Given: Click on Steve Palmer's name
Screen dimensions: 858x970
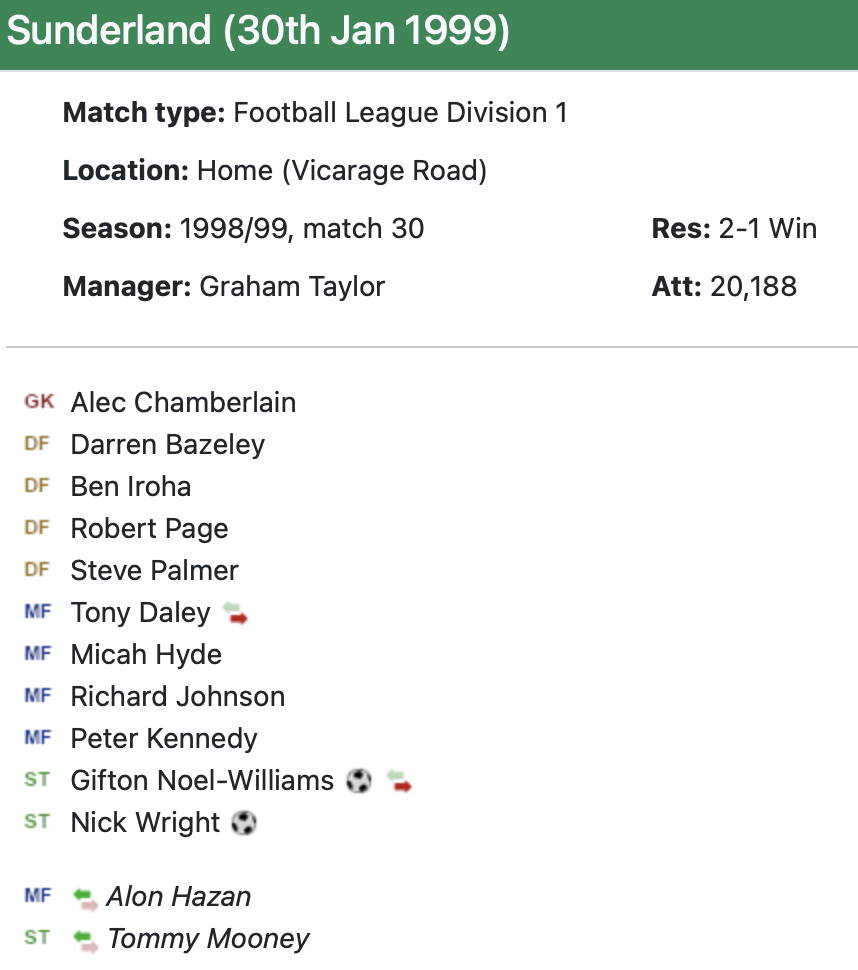Looking at the screenshot, I should pyautogui.click(x=154, y=571).
